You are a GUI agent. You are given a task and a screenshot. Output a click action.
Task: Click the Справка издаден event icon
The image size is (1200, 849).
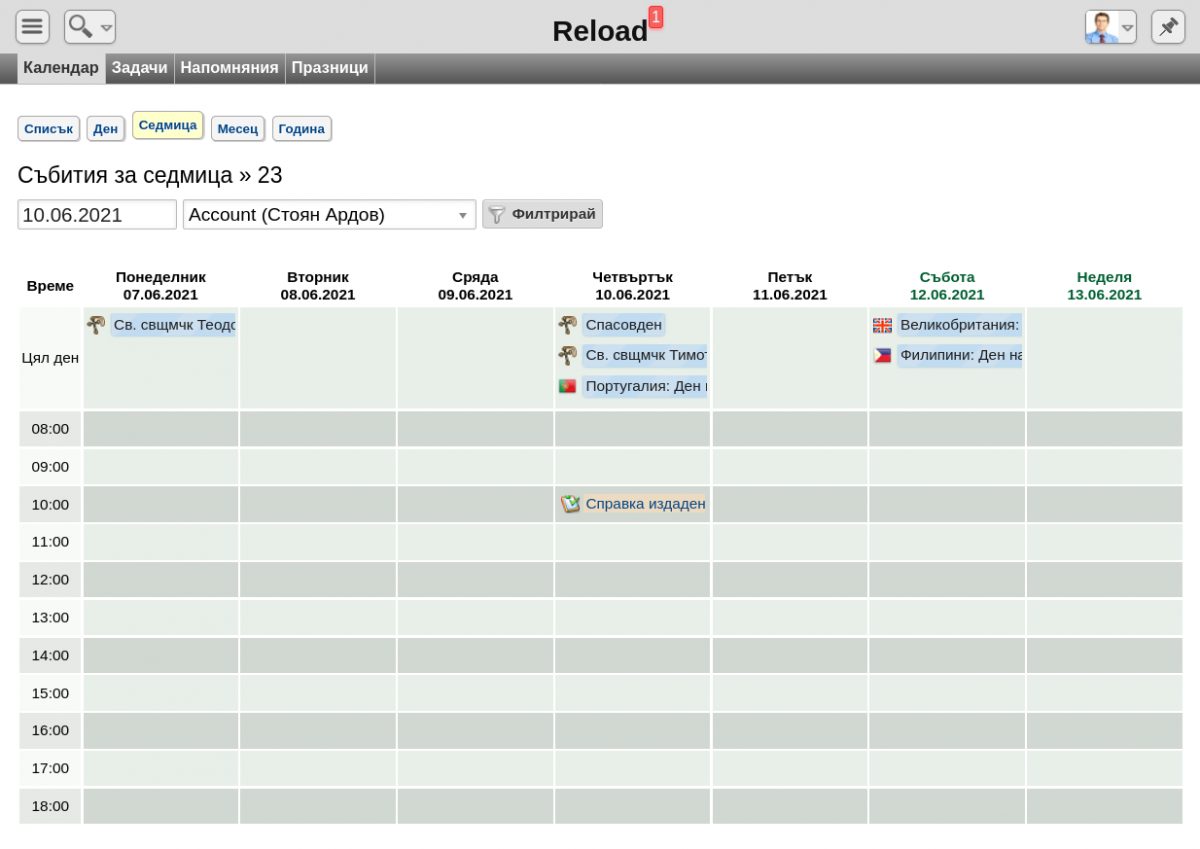point(570,504)
